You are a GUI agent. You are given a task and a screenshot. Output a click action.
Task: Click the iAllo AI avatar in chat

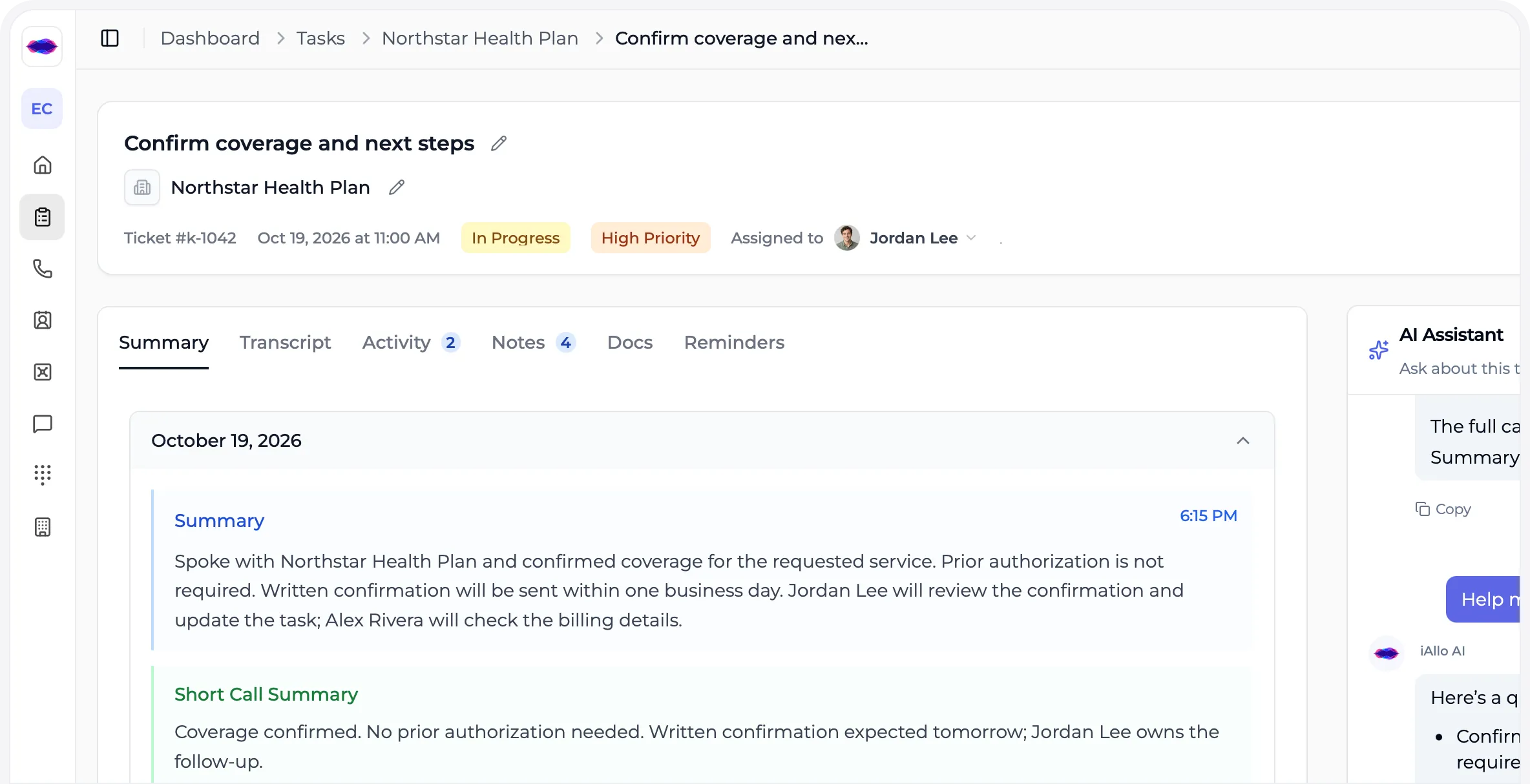[1387, 654]
